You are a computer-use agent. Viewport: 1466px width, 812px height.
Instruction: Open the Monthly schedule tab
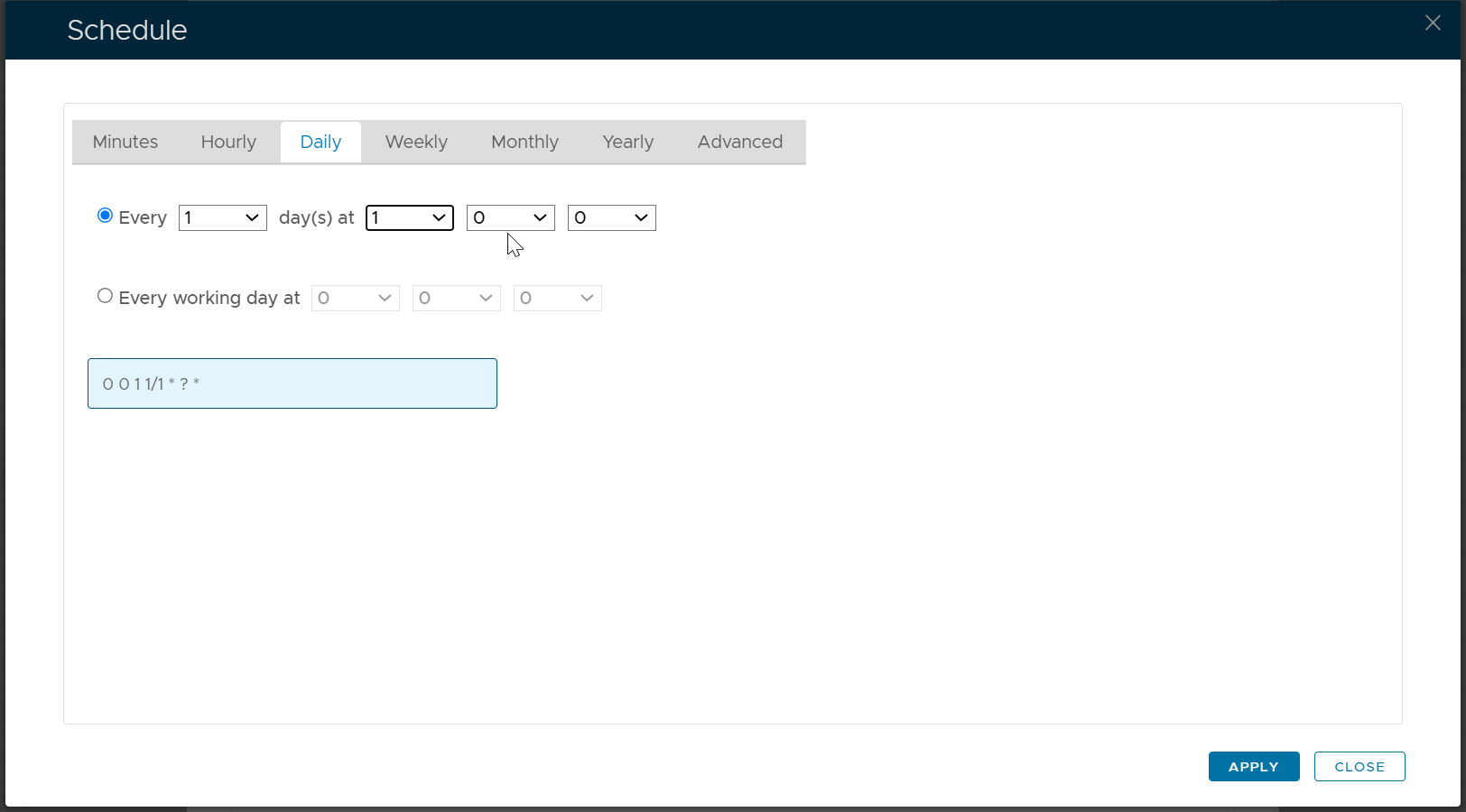pyautogui.click(x=524, y=143)
